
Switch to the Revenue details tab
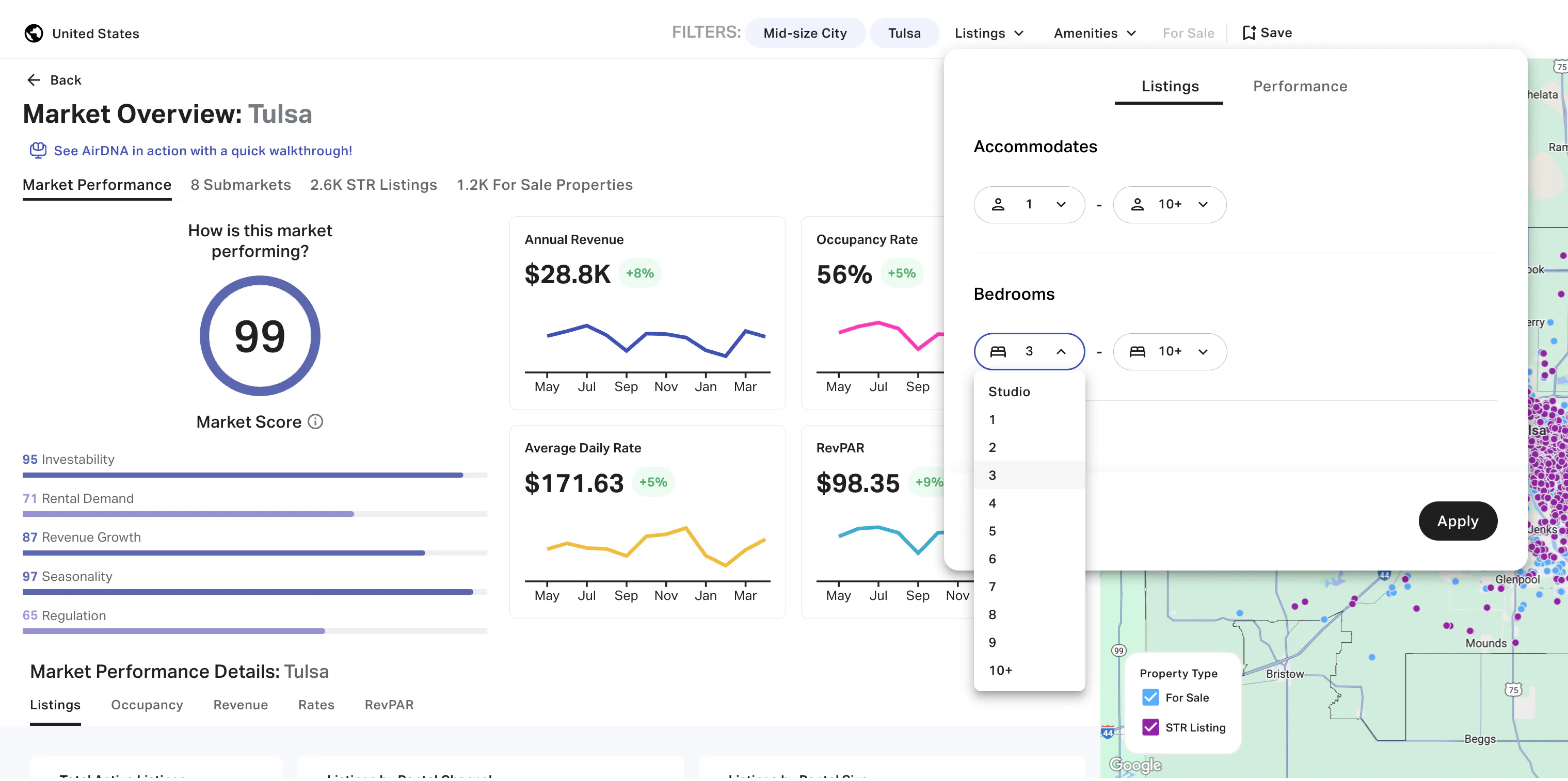click(x=241, y=706)
